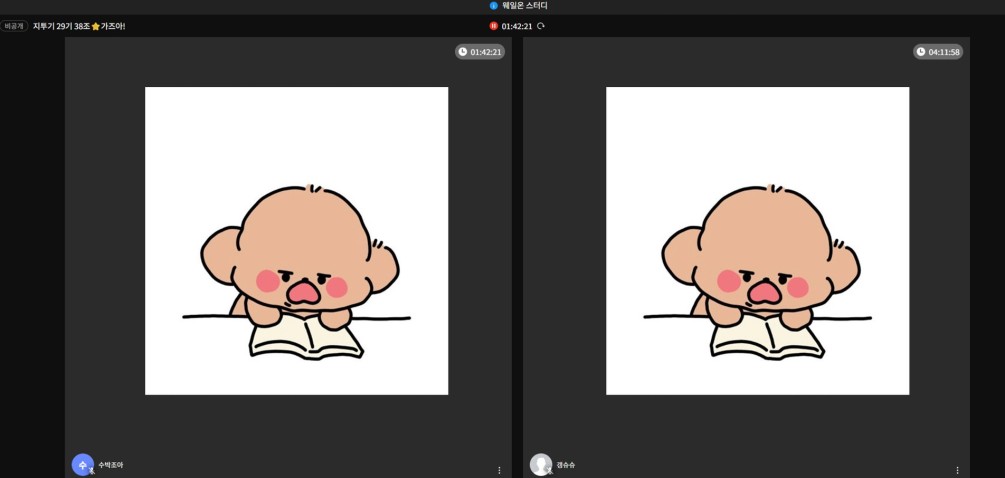Click the 비공개 private room badge
The height and width of the screenshot is (478, 1005).
point(14,26)
